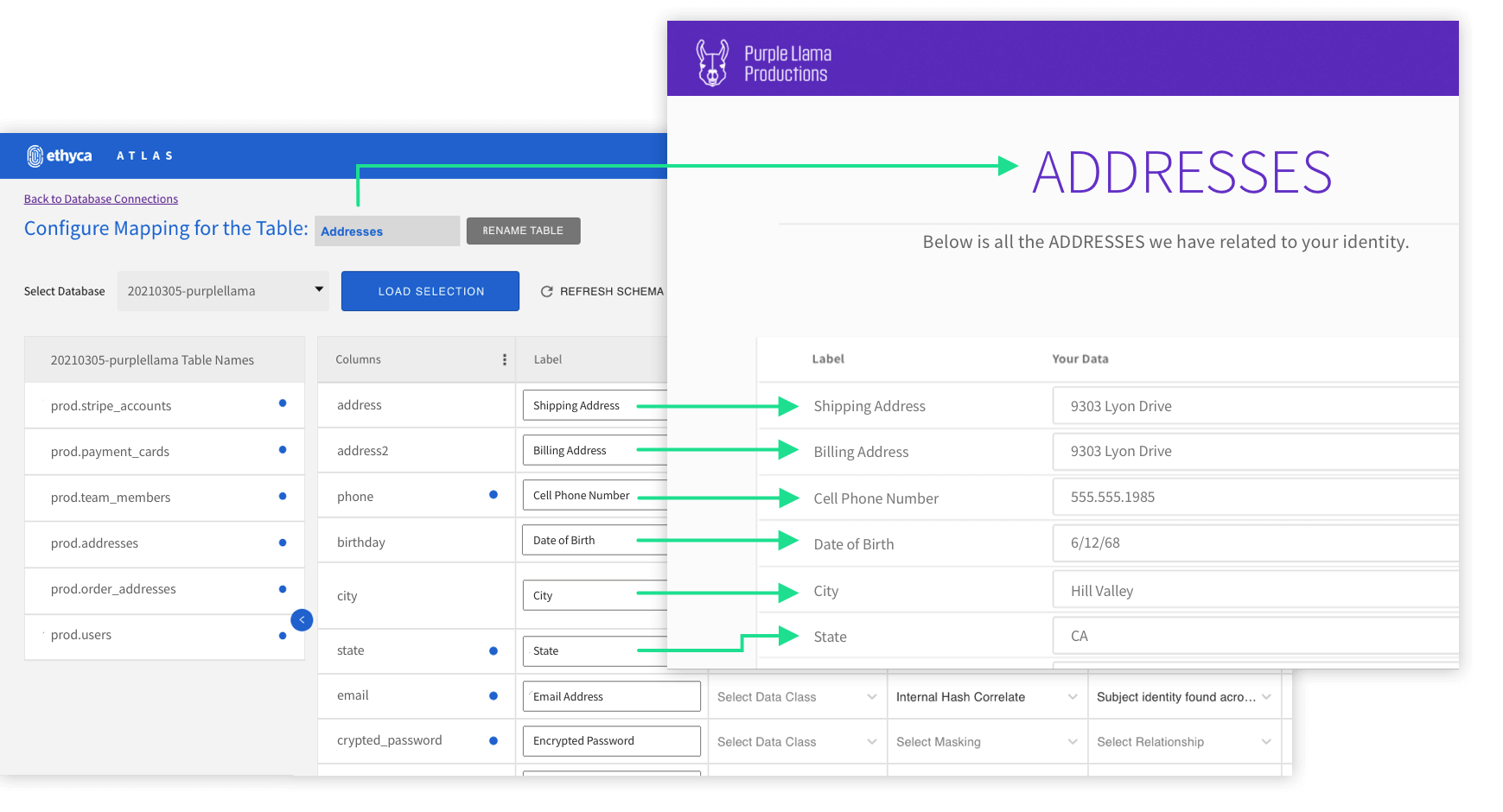Viewport: 1503px width, 812px height.
Task: Click the ATLAS text in header
Action: 145,156
